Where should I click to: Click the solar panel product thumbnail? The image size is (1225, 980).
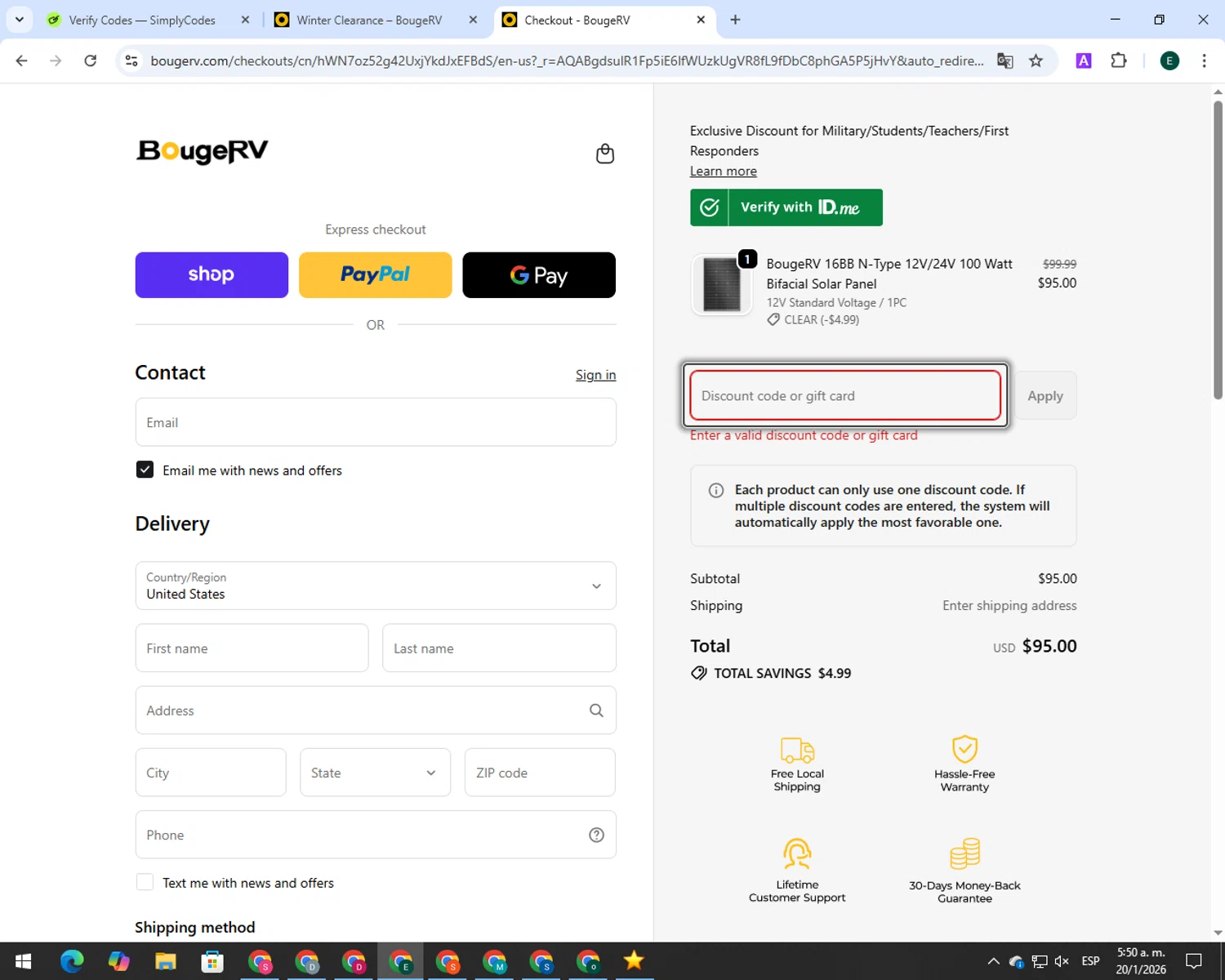pyautogui.click(x=722, y=285)
